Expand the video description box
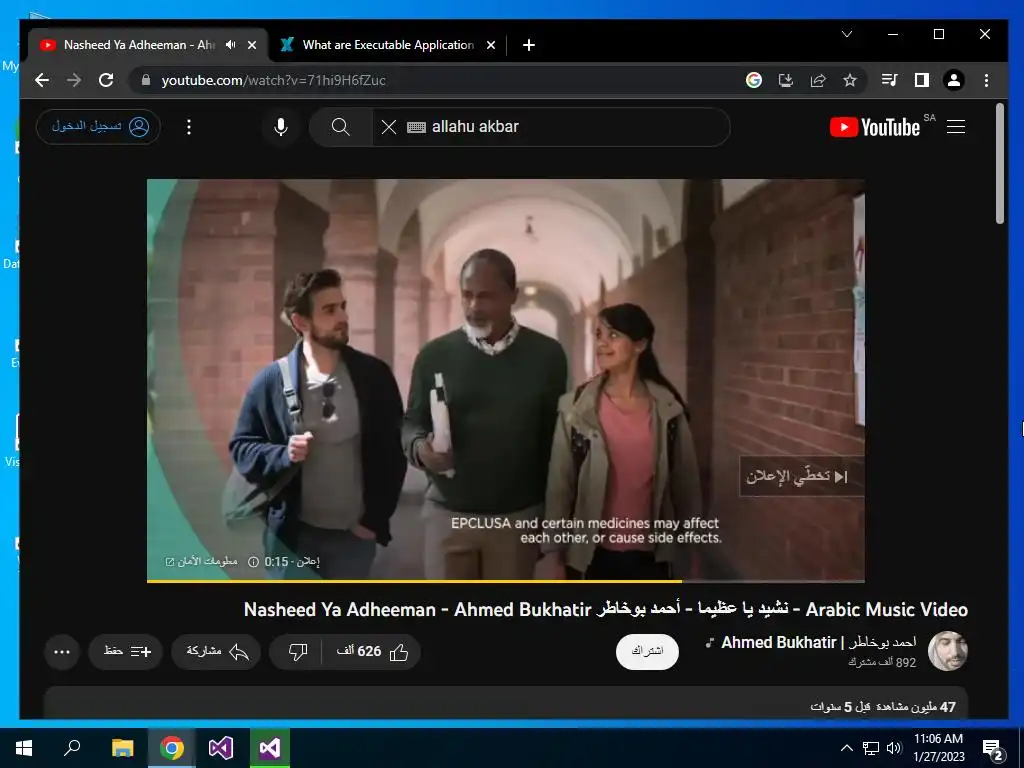The height and width of the screenshot is (768, 1024). (x=505, y=703)
